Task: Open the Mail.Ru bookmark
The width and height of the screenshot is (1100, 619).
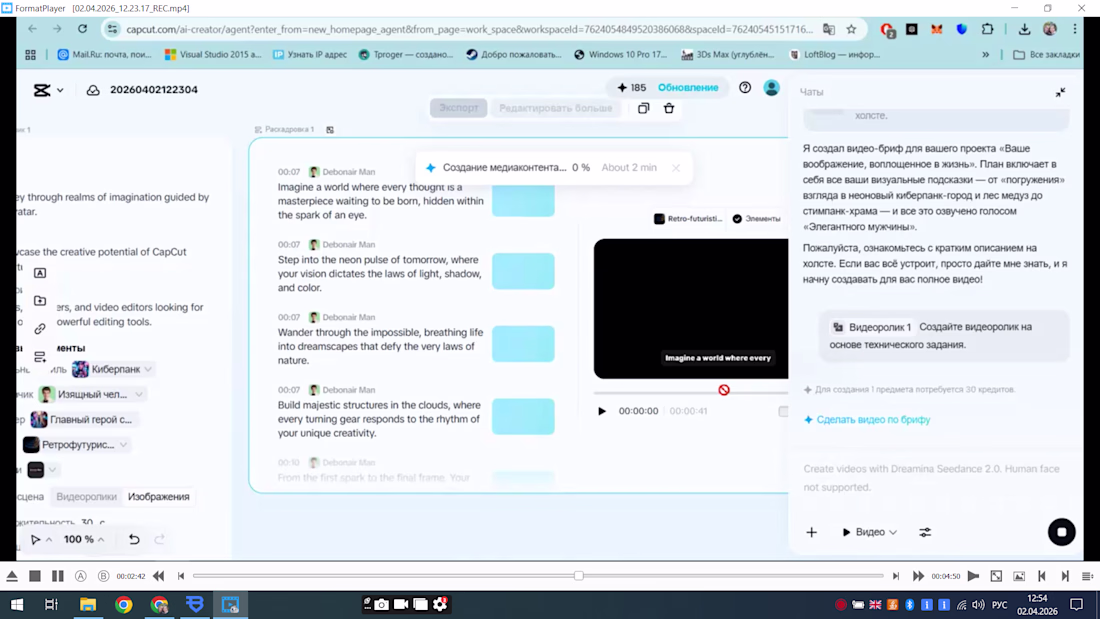Action: click(104, 55)
